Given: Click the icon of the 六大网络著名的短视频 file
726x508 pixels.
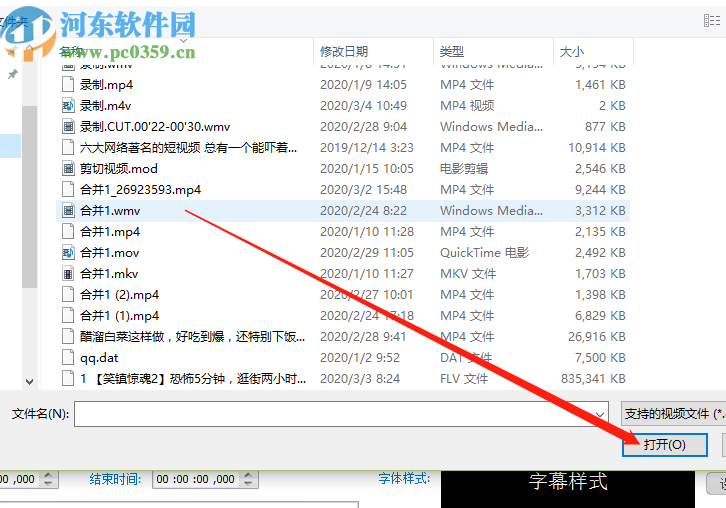Looking at the screenshot, I should pyautogui.click(x=68, y=147).
